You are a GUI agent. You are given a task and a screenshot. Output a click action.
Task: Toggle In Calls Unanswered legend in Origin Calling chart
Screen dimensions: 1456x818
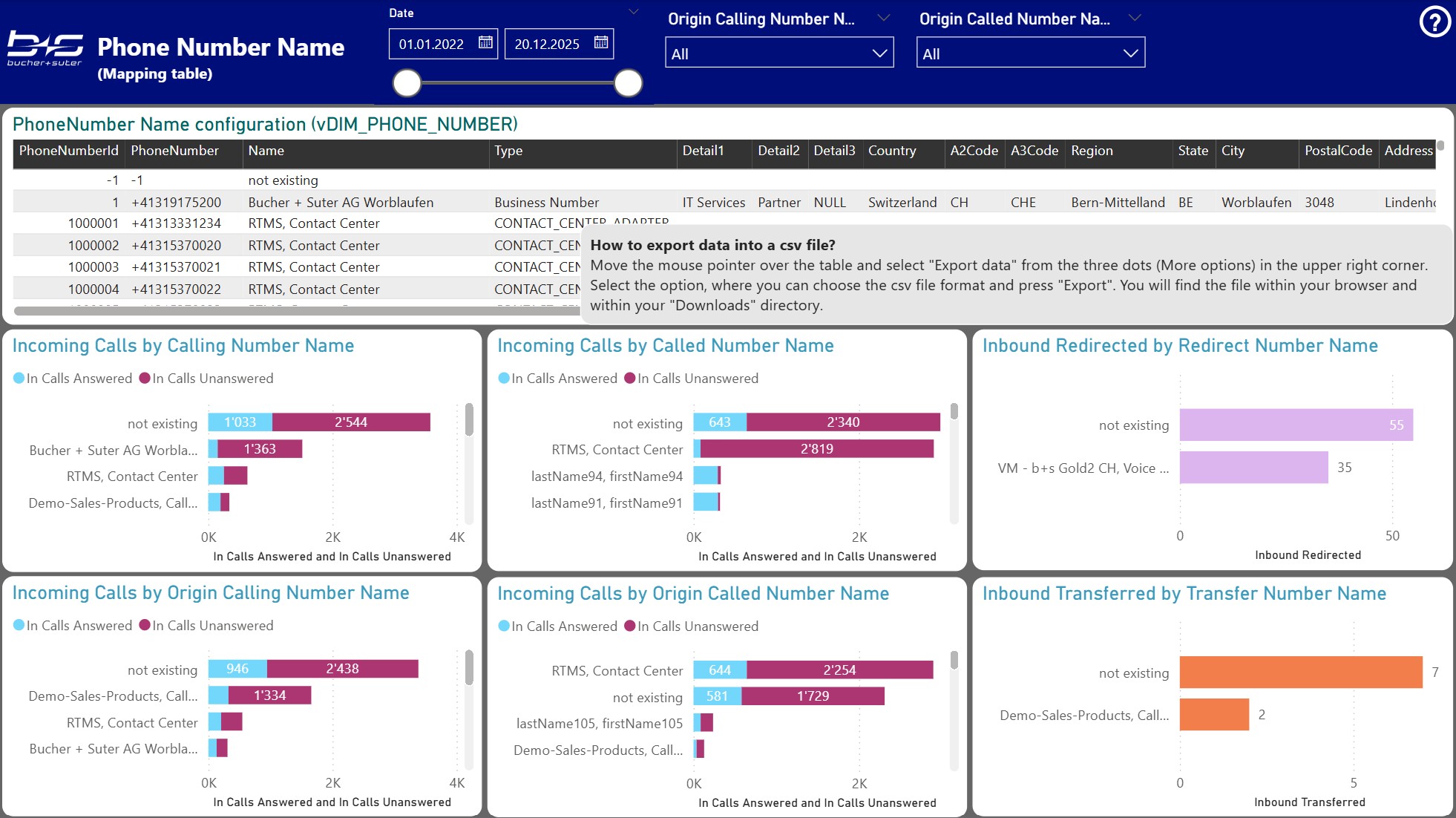tap(206, 626)
